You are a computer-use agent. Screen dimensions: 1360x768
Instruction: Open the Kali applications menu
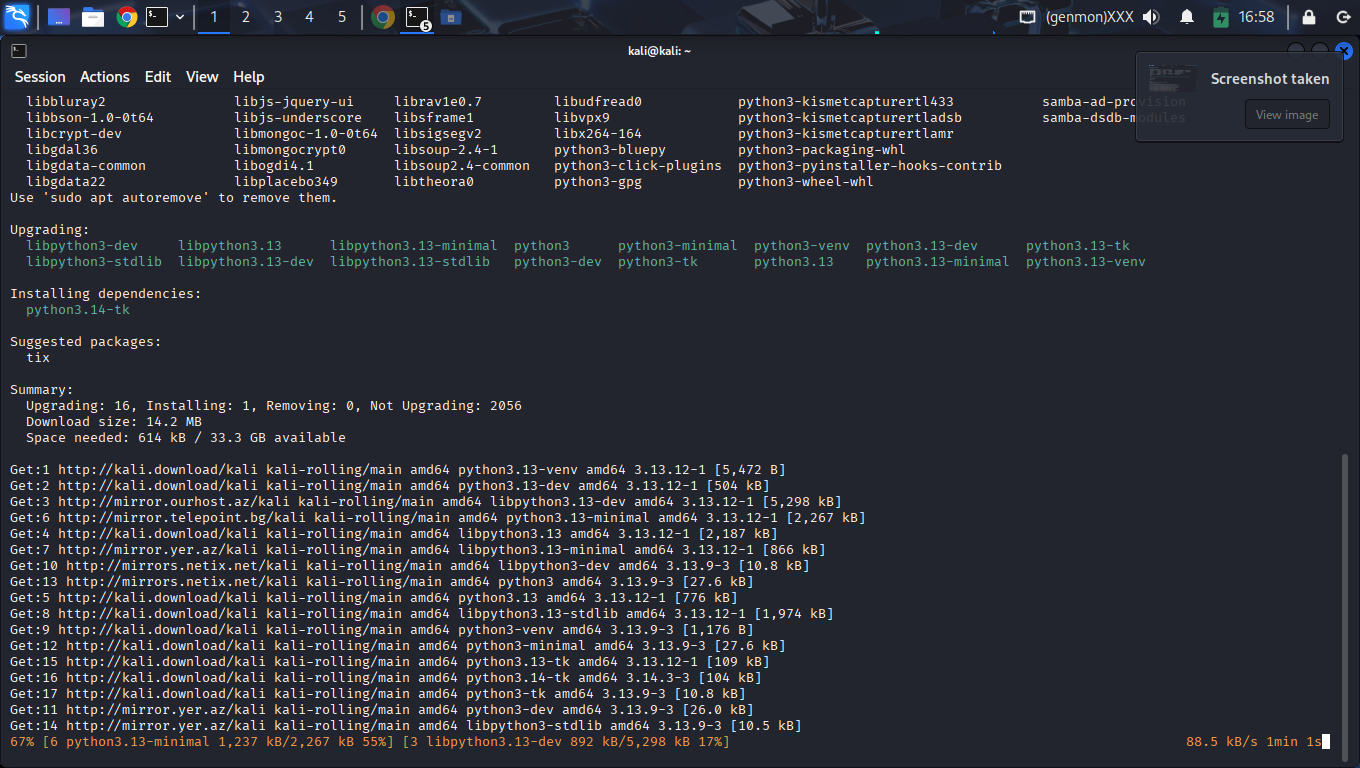[18, 17]
